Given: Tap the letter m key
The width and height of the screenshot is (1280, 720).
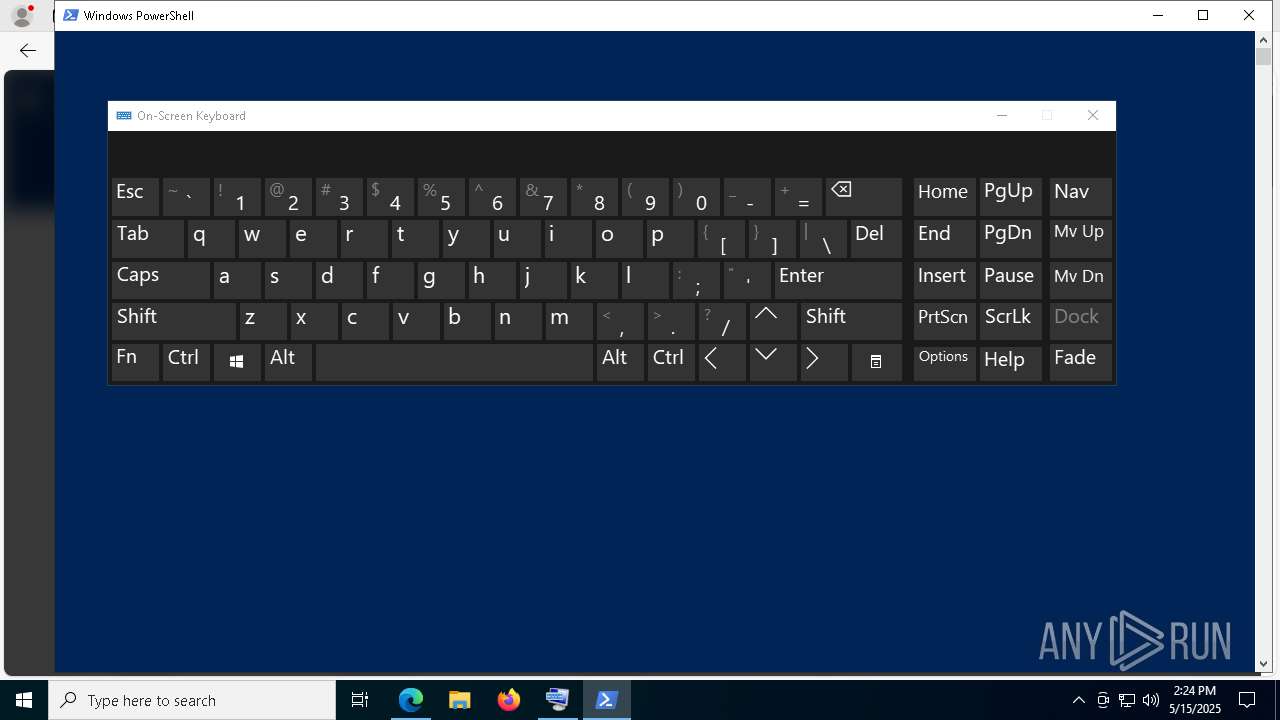Looking at the screenshot, I should [x=569, y=321].
